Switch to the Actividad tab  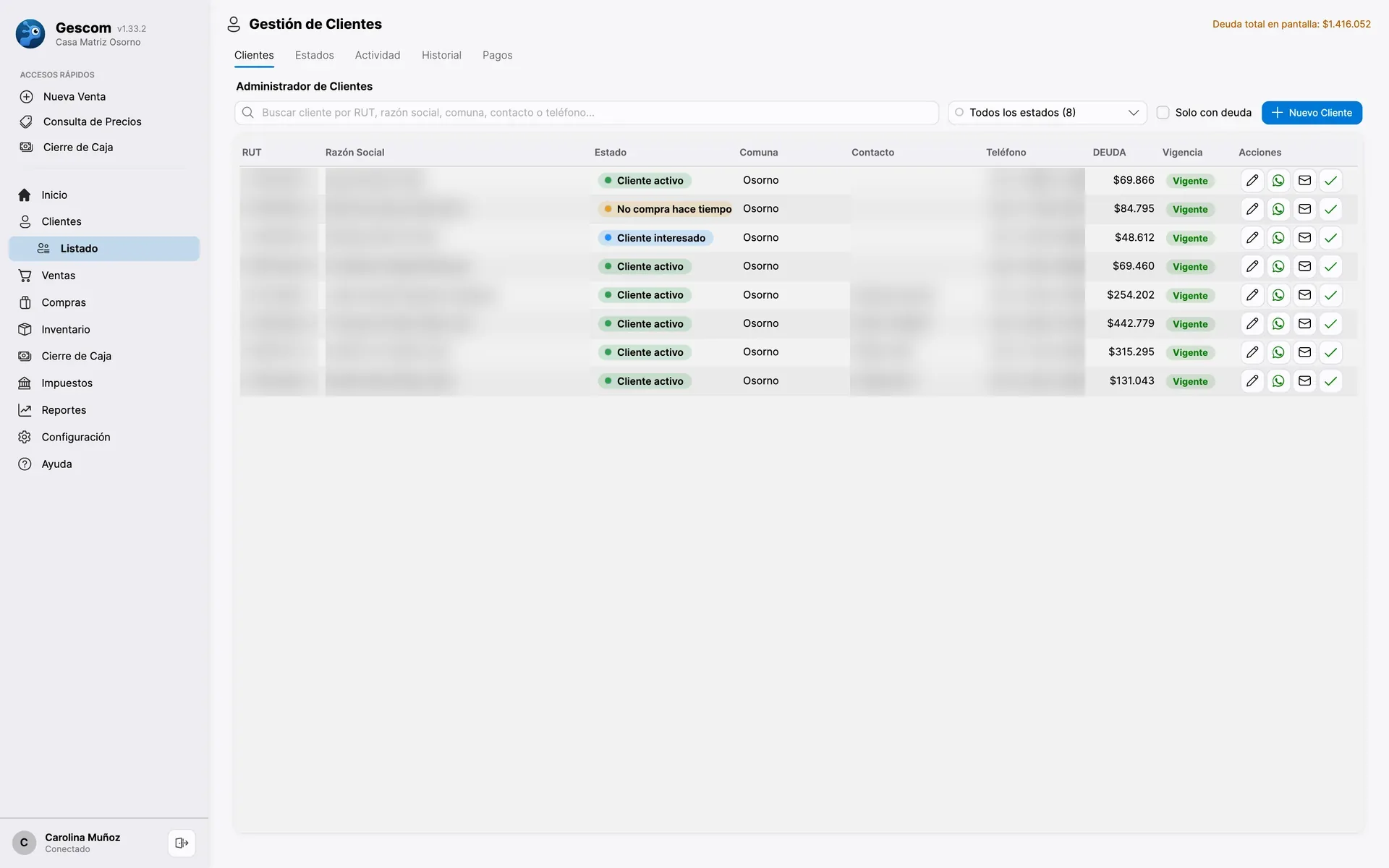pyautogui.click(x=377, y=55)
